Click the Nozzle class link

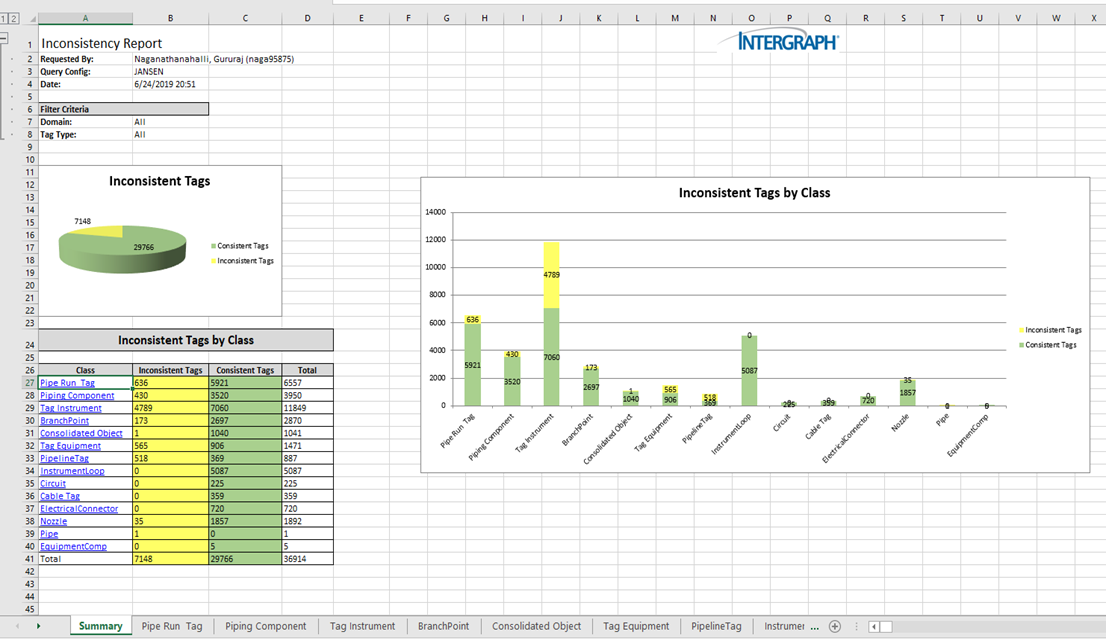click(54, 521)
